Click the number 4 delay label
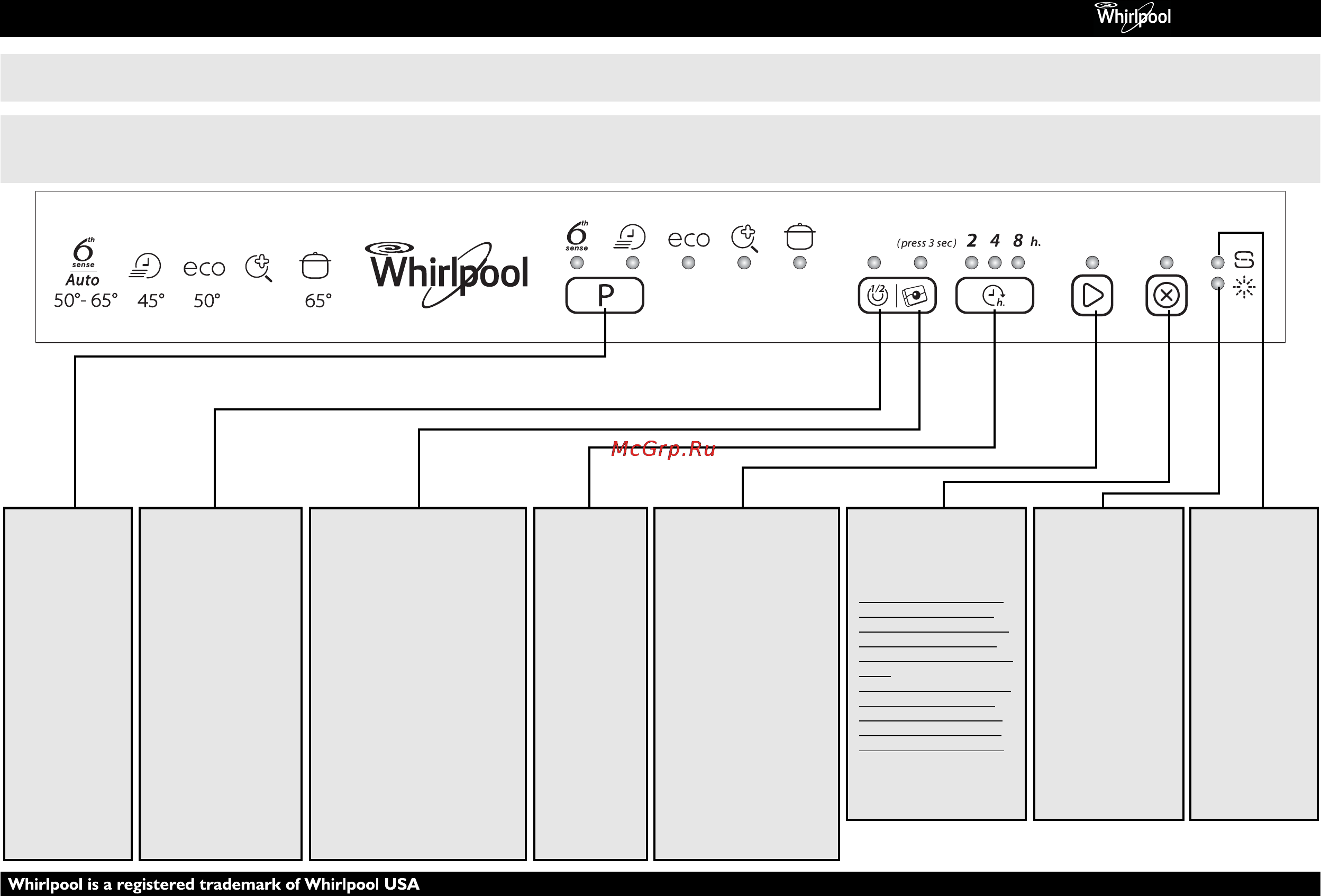Viewport: 1321px width, 896px height. click(995, 241)
